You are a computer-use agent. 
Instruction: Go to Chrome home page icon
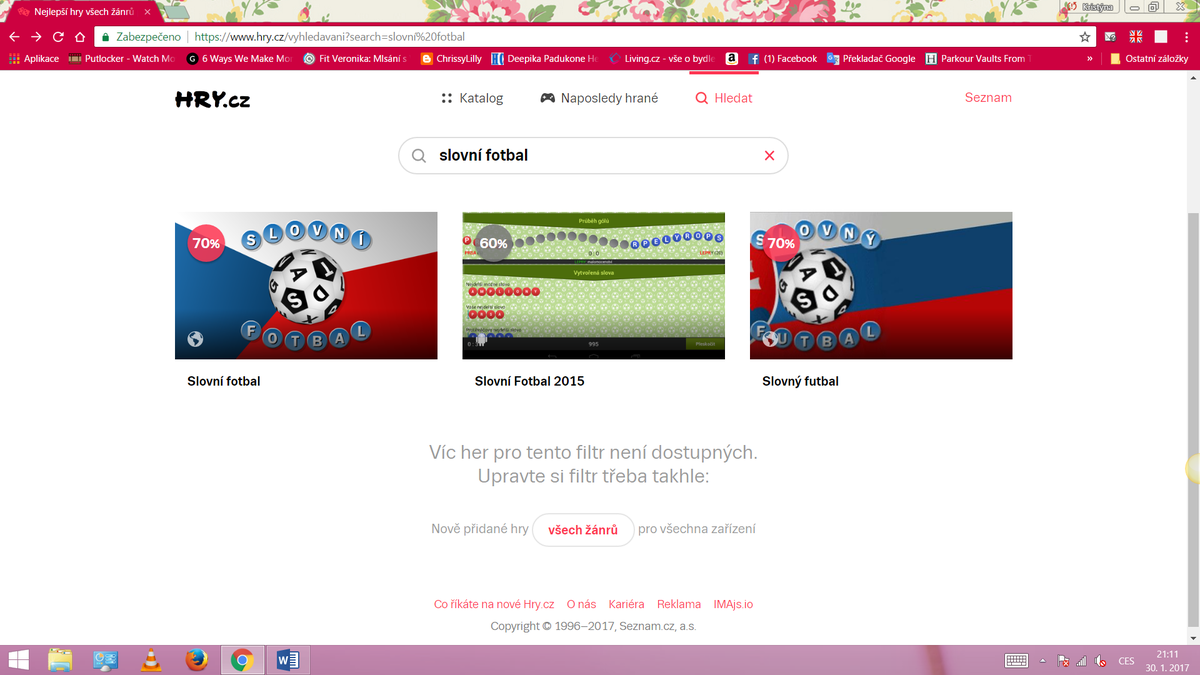click(80, 36)
